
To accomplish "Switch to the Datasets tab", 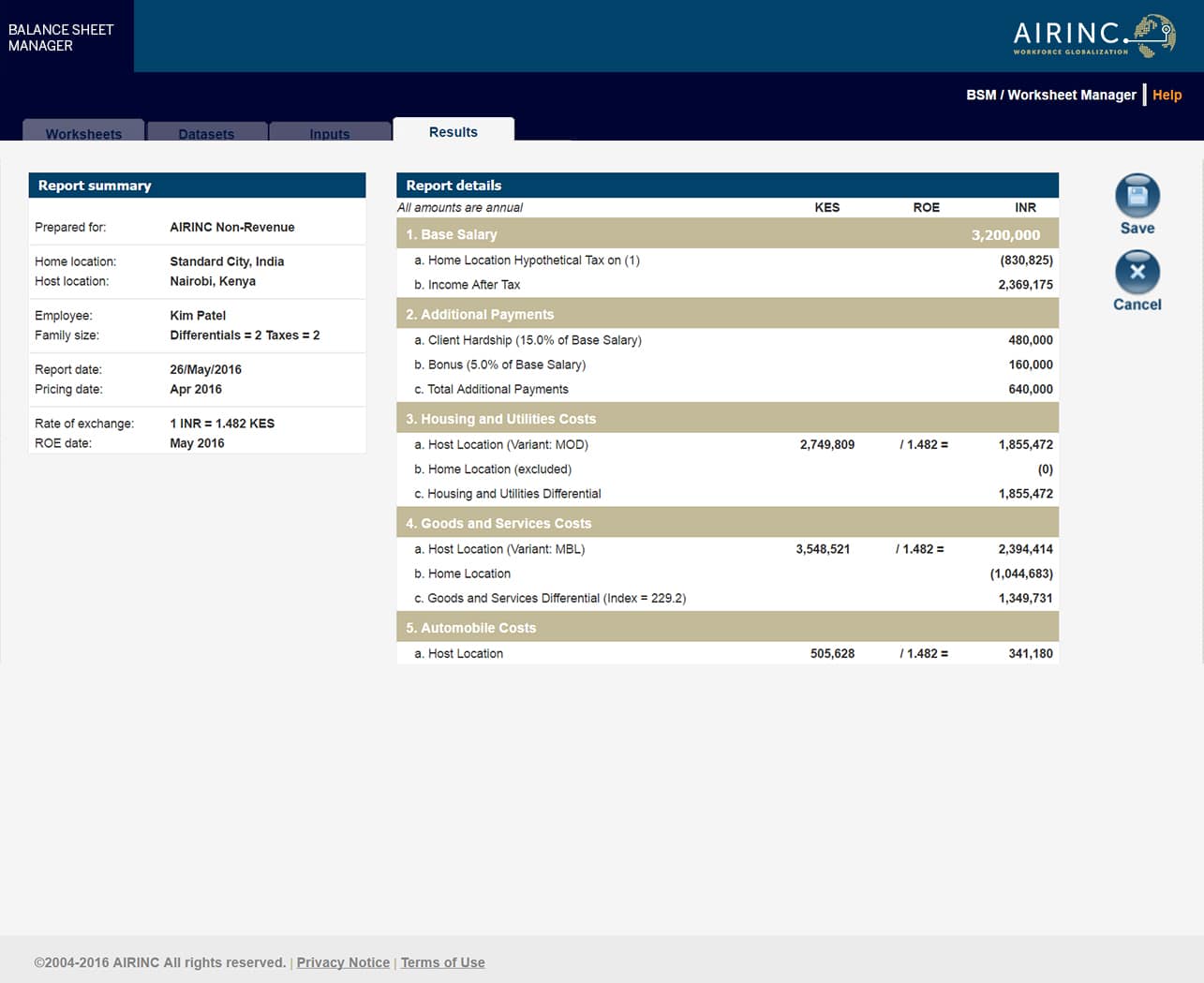I will click(x=206, y=133).
